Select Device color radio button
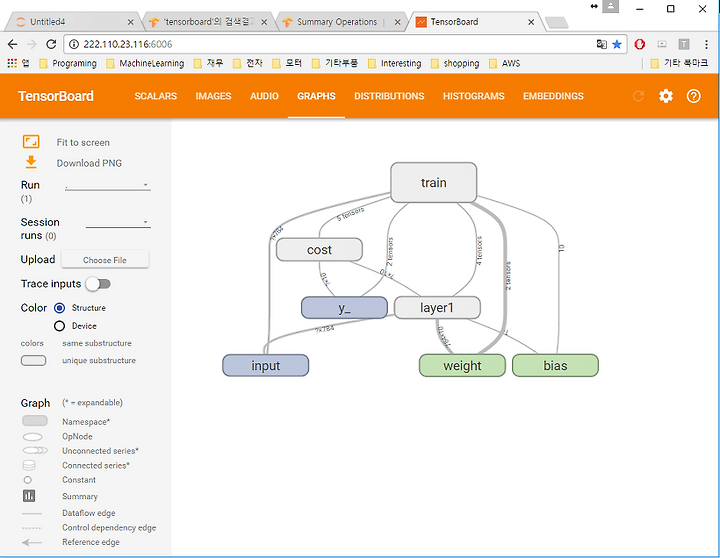The width and height of the screenshot is (720, 558). click(x=59, y=326)
